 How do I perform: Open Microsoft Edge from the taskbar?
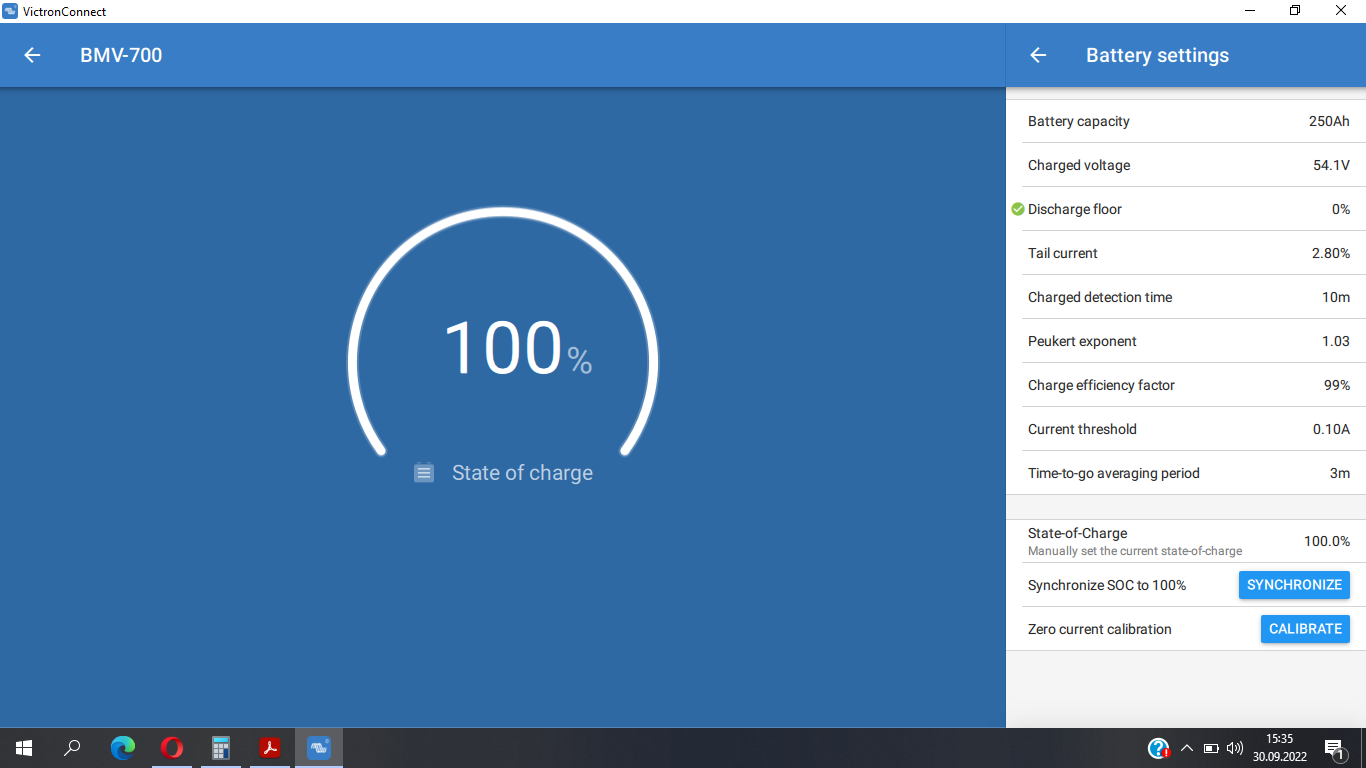[123, 747]
